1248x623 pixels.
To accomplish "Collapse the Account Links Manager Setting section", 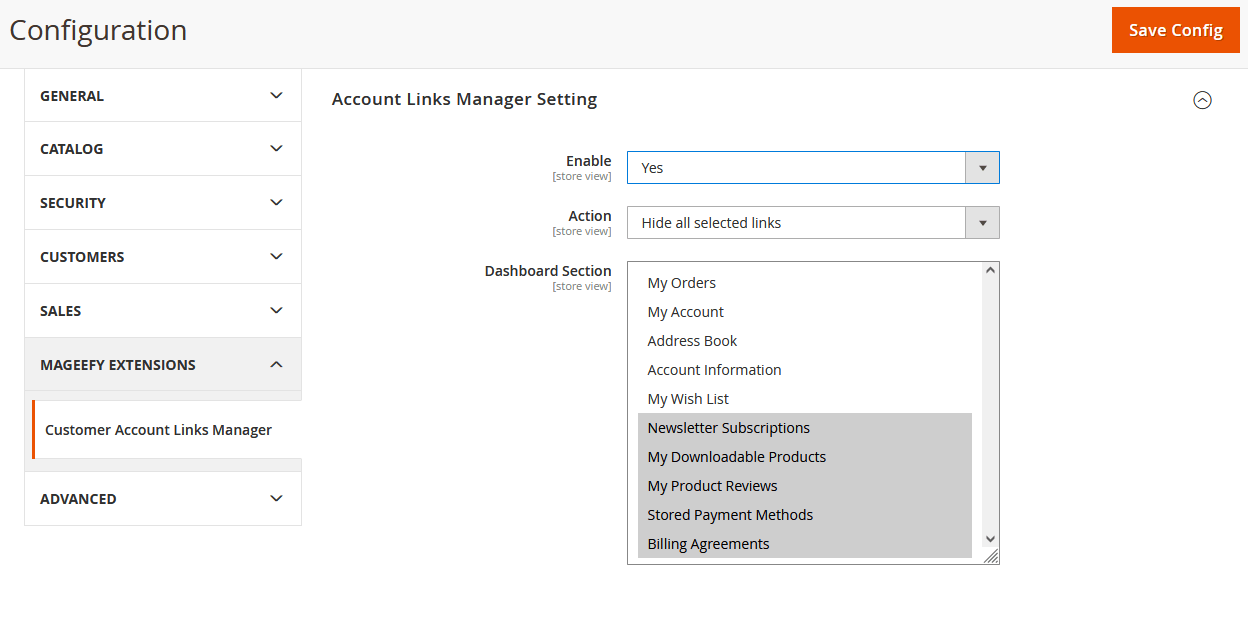I will [x=1202, y=100].
